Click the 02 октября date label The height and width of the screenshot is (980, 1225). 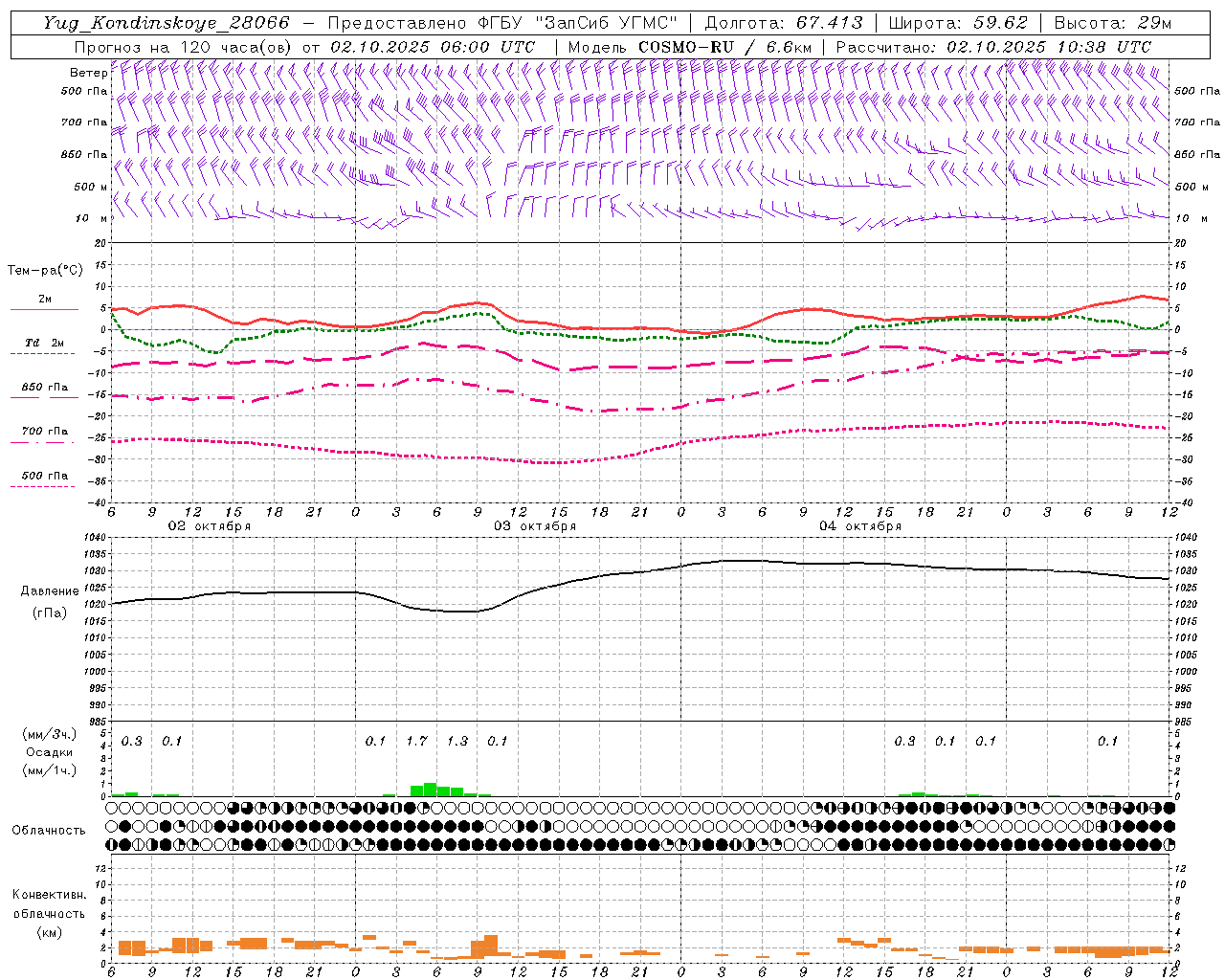coord(210,526)
